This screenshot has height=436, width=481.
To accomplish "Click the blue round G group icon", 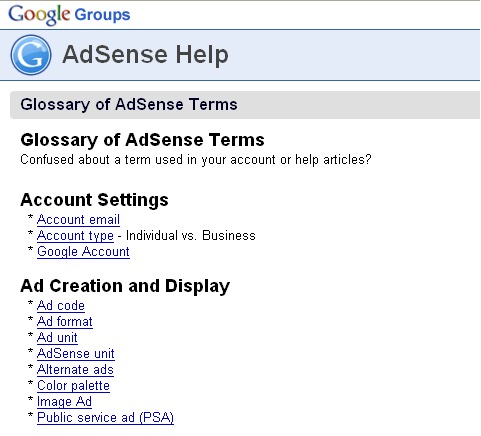I will (31, 55).
